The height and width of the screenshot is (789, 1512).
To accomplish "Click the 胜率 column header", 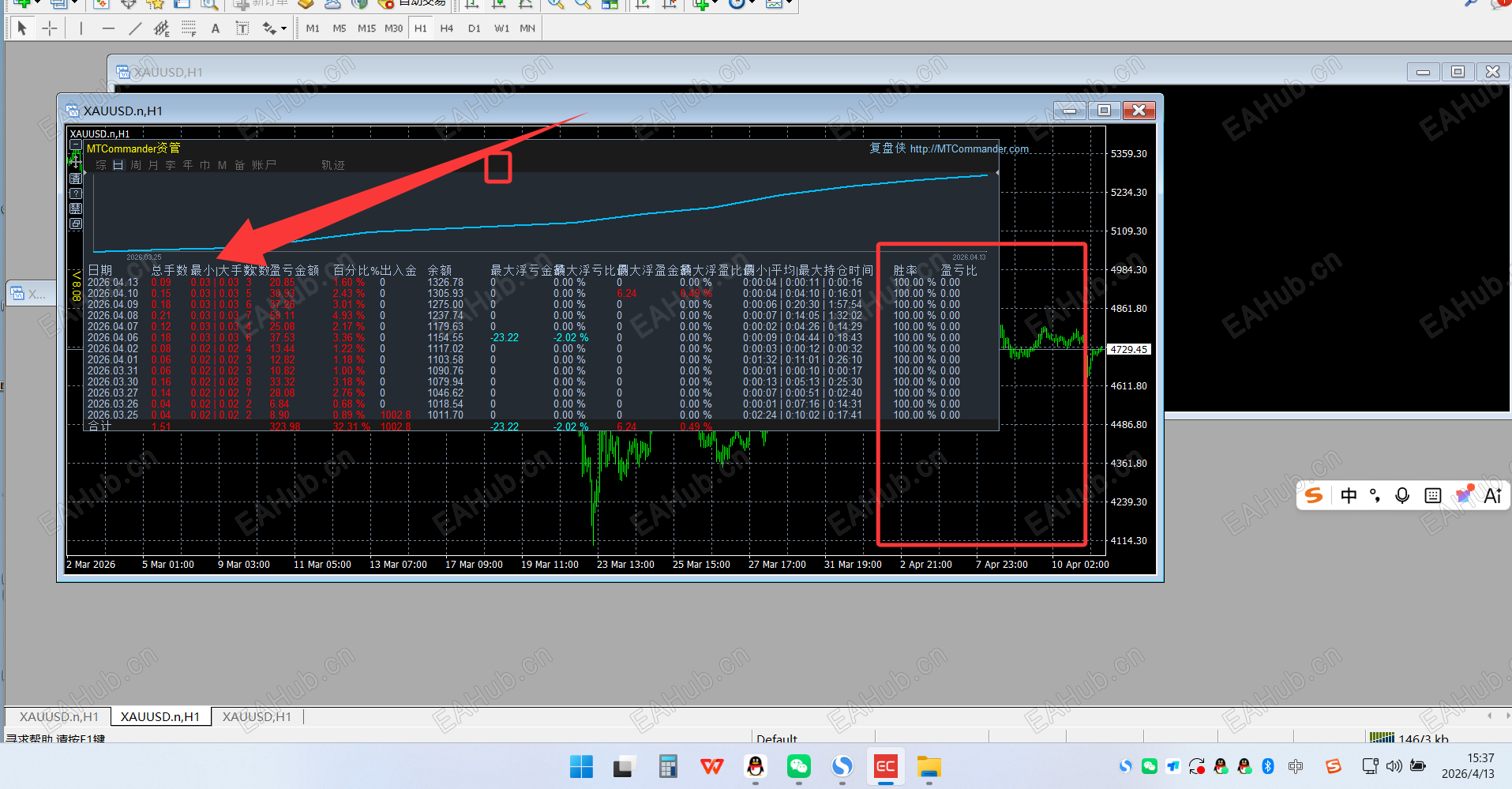I will pyautogui.click(x=906, y=270).
